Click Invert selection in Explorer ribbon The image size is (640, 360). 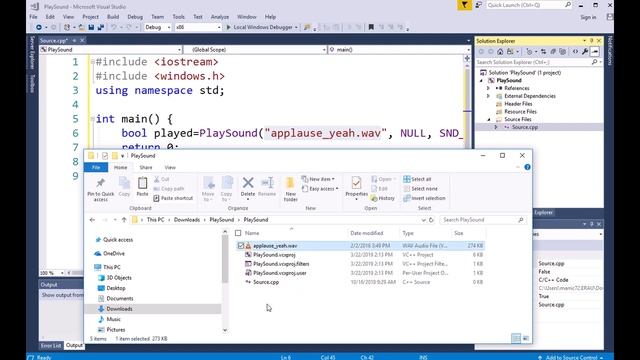coord(424,198)
